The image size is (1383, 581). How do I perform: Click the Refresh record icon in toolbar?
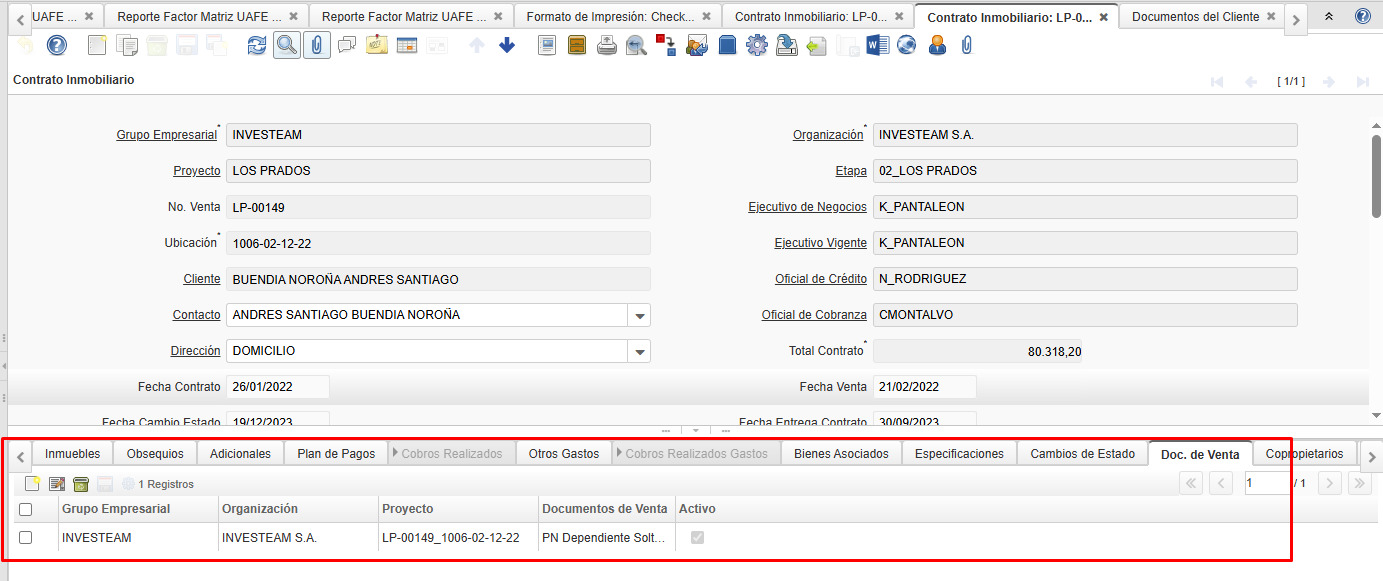(x=257, y=45)
